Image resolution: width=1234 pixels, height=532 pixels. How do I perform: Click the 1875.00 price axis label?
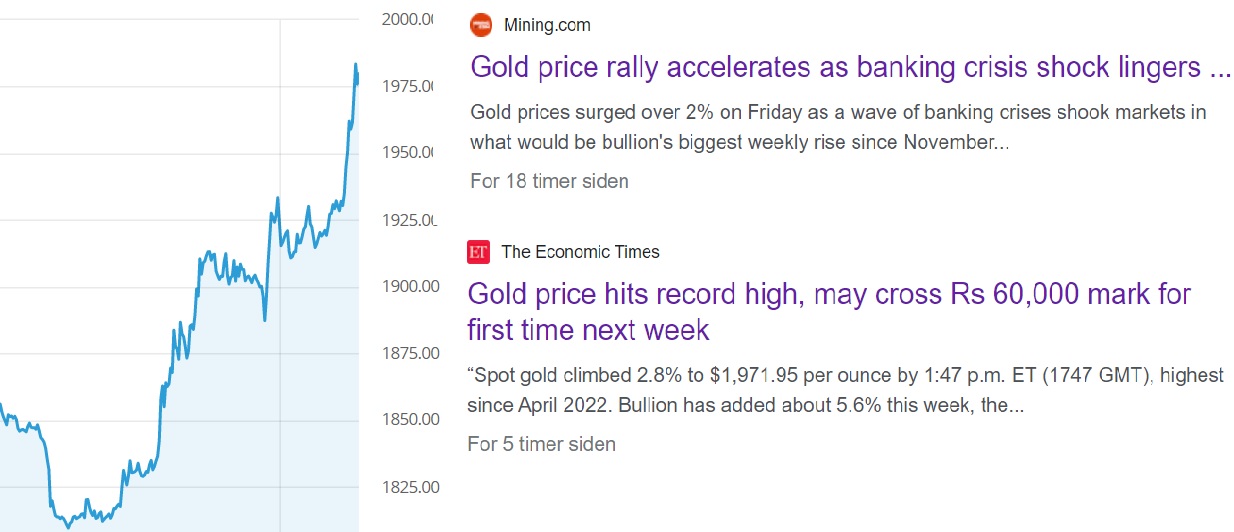tap(412, 353)
